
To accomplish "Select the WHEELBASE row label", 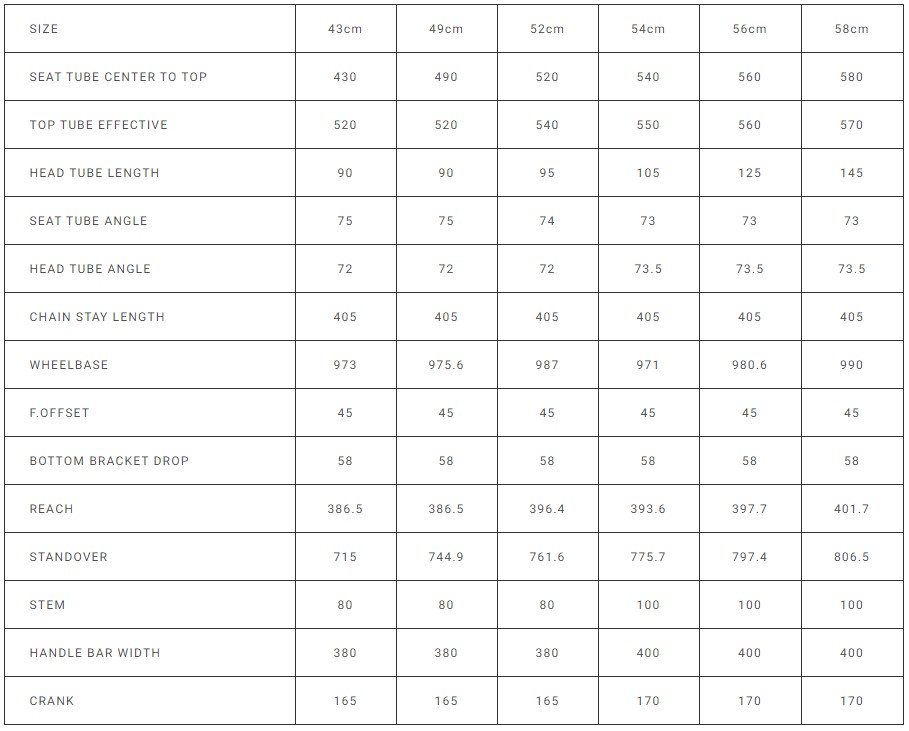I will tap(68, 365).
